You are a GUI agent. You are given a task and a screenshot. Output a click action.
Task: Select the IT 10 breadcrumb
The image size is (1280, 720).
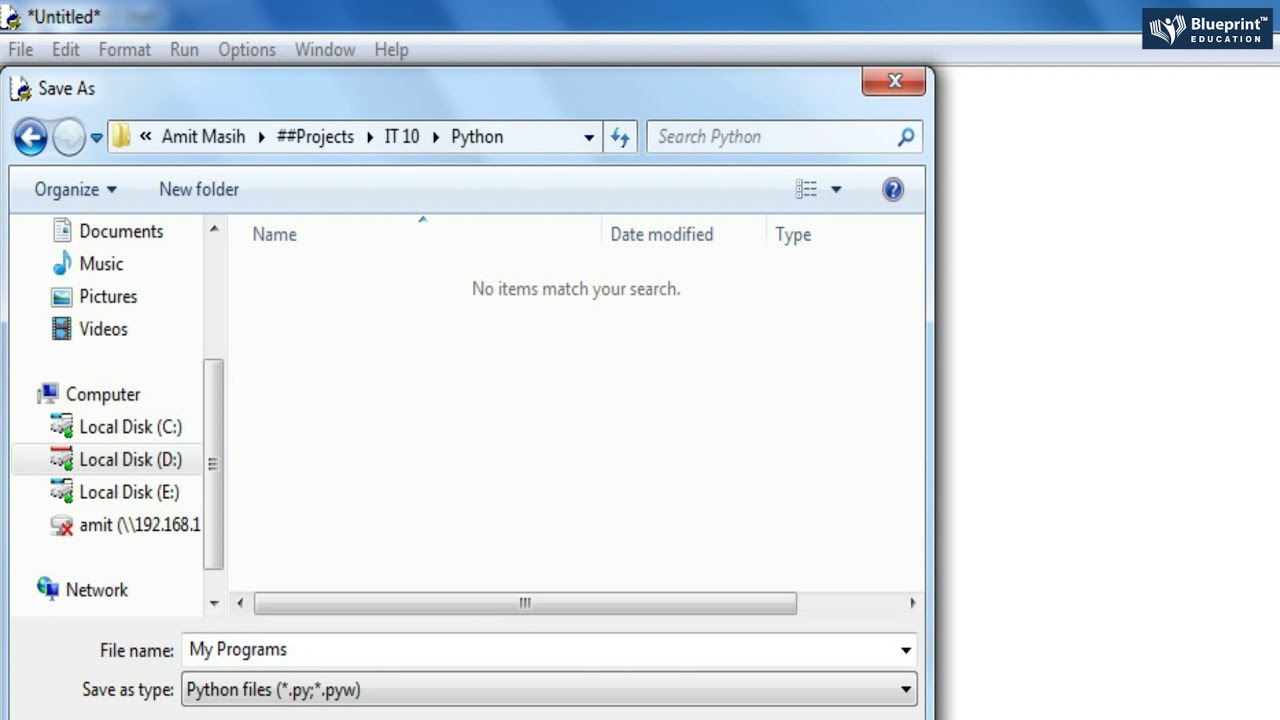402,137
